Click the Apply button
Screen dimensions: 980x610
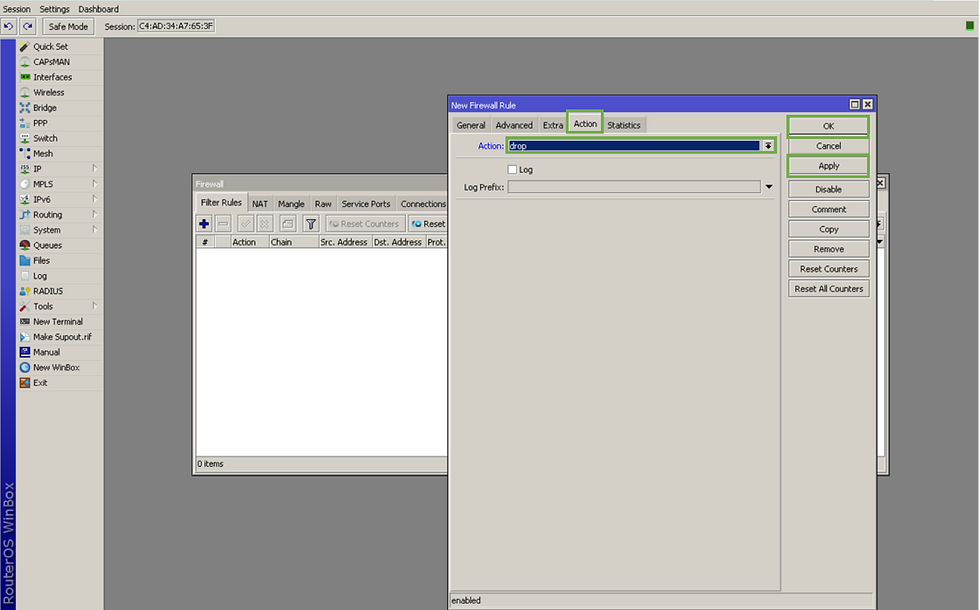pyautogui.click(x=828, y=166)
